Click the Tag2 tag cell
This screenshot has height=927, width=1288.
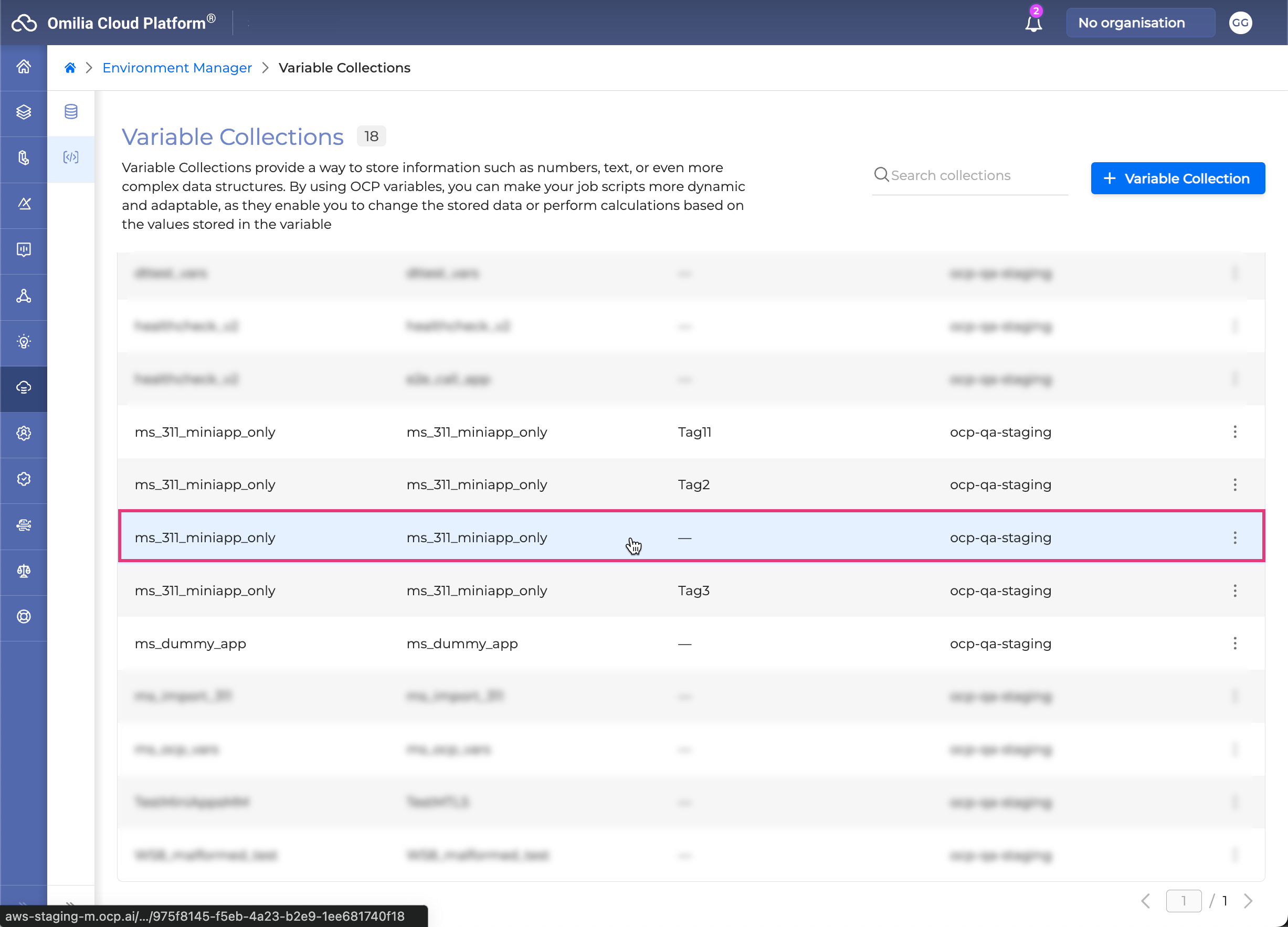coord(693,484)
